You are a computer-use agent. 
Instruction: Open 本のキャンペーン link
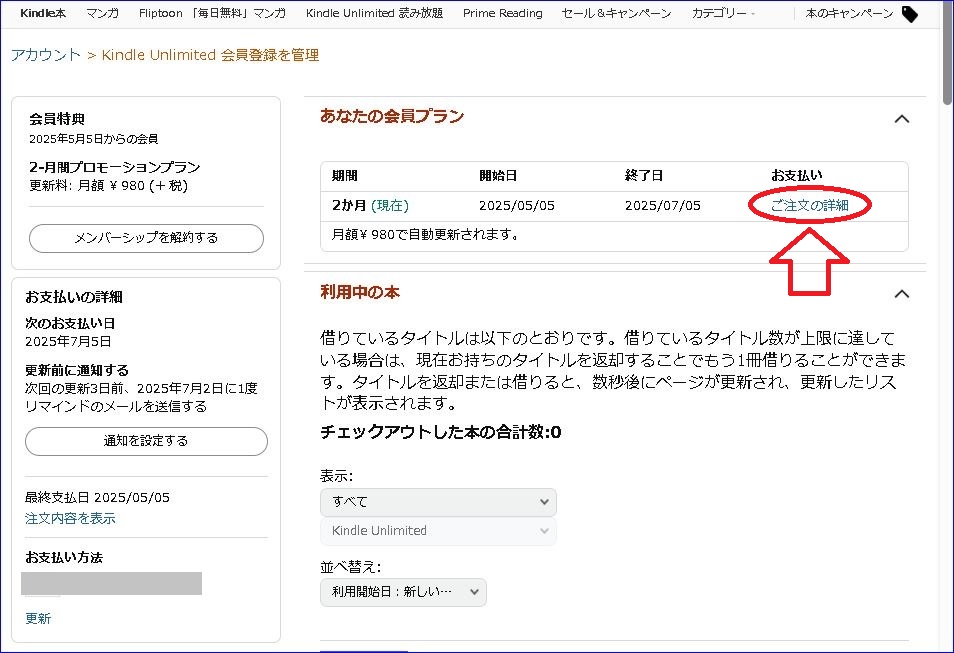(x=849, y=13)
